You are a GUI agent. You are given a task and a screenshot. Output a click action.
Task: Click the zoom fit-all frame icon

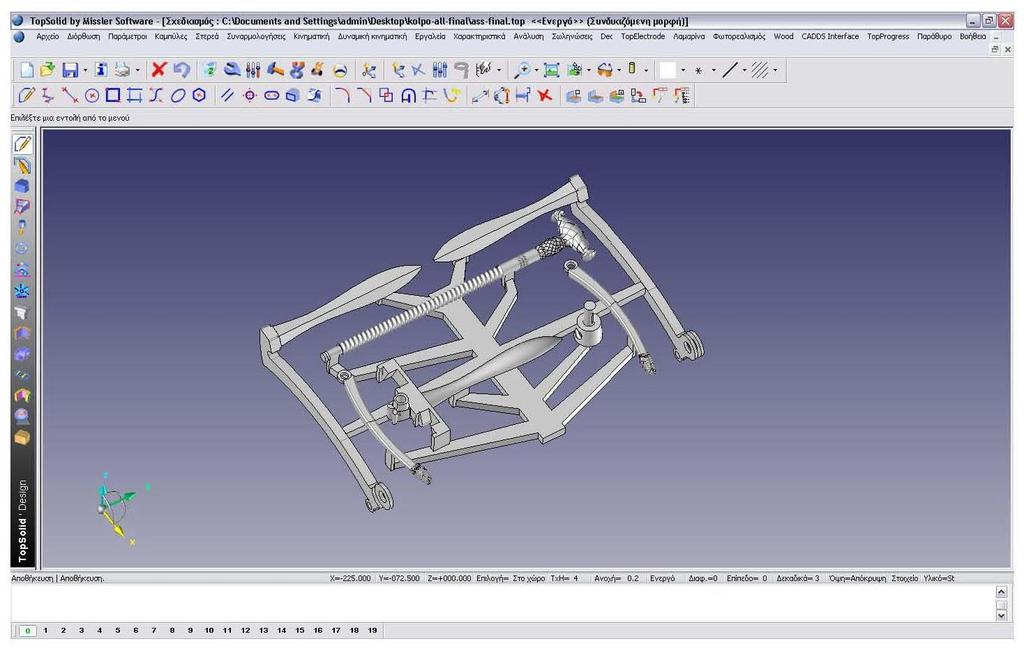click(552, 69)
